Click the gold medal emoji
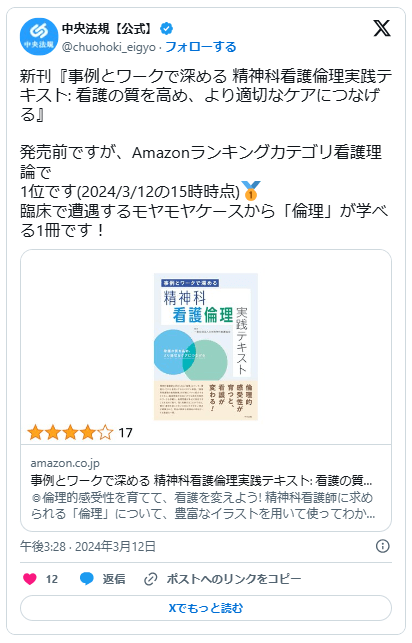 (x=250, y=191)
